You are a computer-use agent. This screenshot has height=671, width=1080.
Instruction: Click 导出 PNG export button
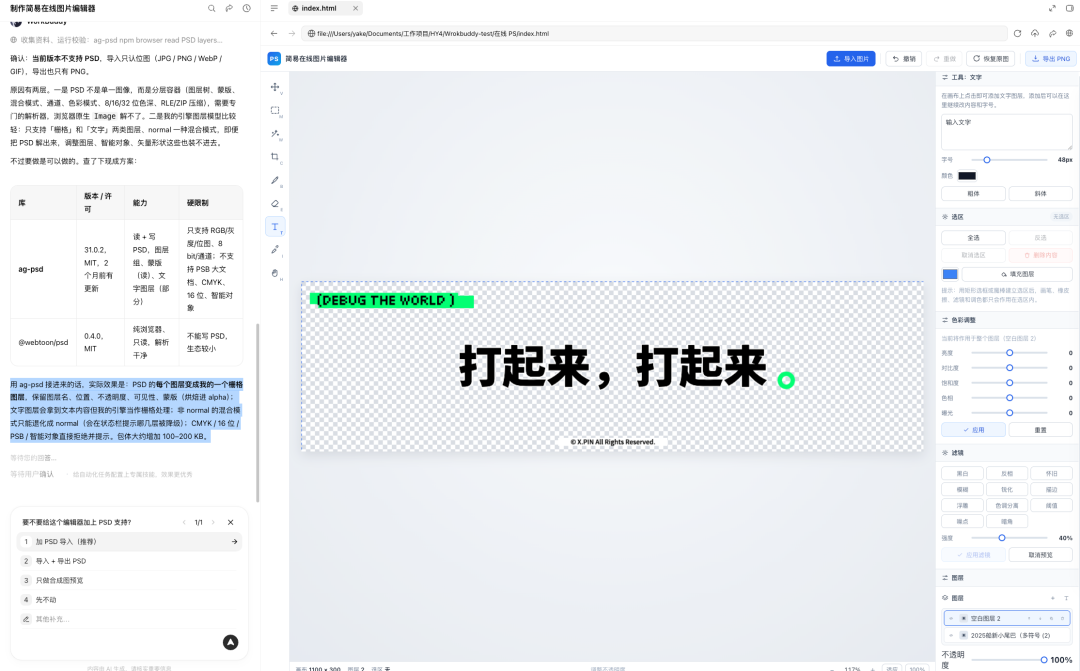coord(1051,59)
